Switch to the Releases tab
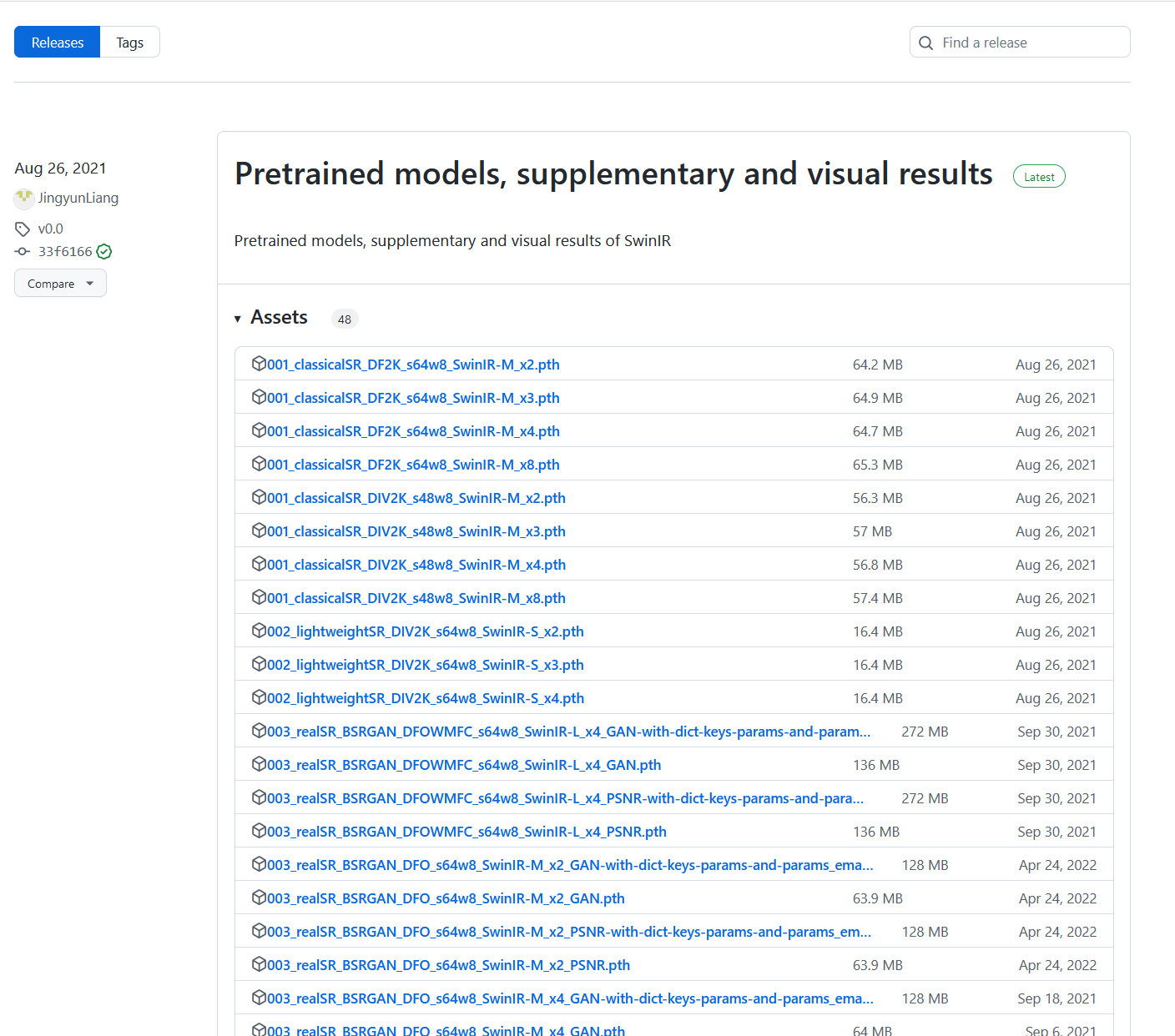Viewport: 1175px width, 1036px height. (x=57, y=43)
